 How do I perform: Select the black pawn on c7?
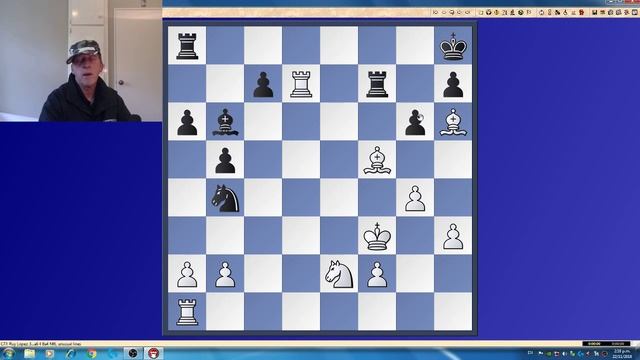[263, 85]
